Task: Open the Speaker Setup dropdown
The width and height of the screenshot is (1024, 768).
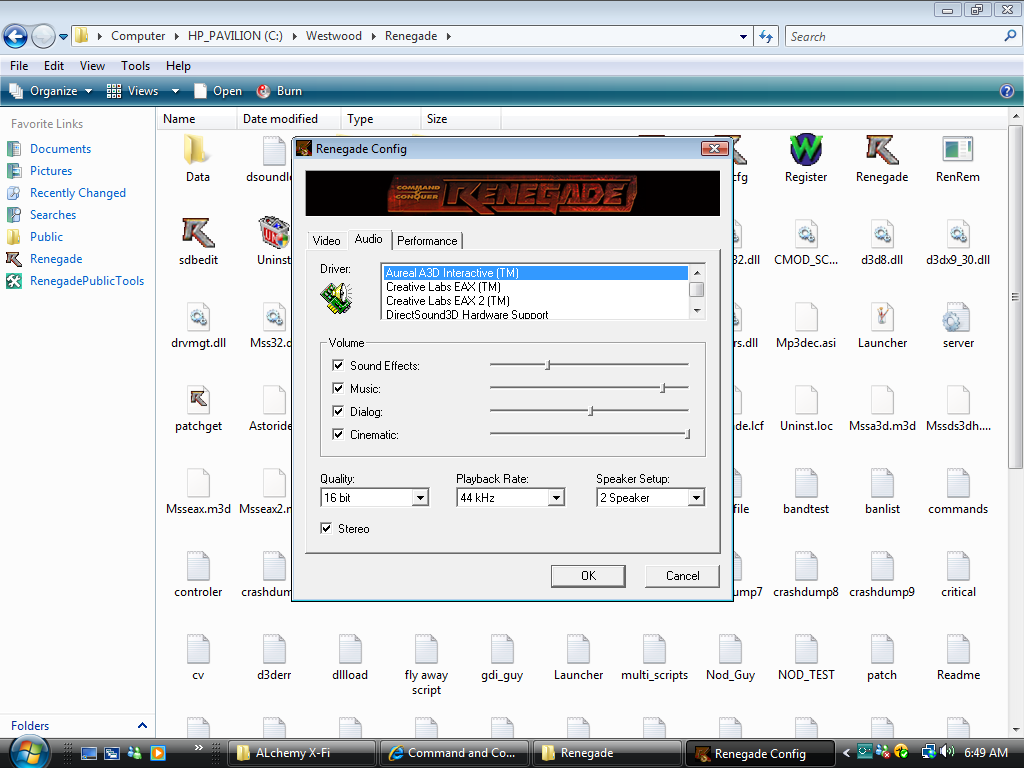Action: pyautogui.click(x=696, y=498)
